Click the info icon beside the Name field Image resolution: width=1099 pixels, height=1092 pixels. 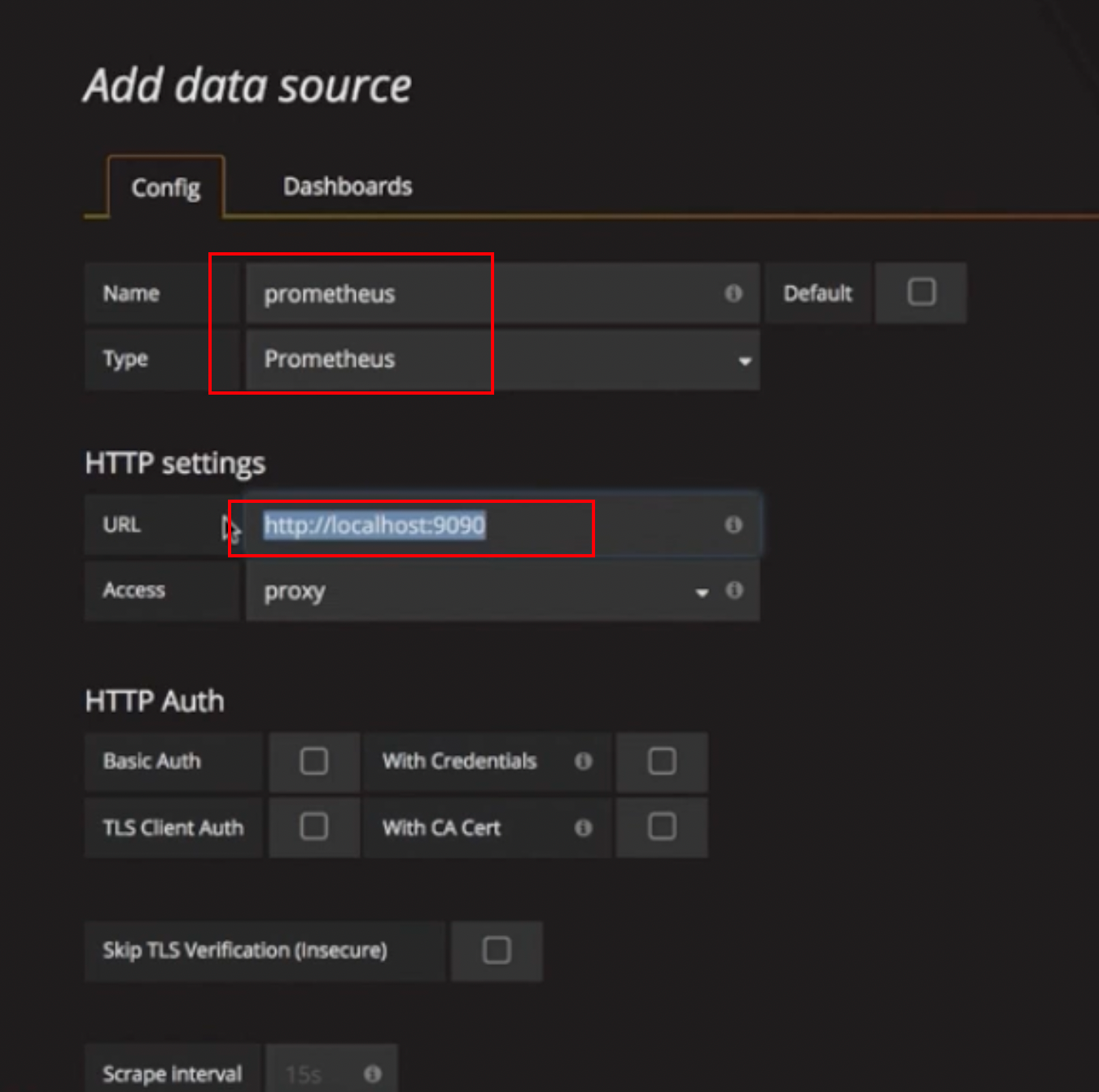pos(732,294)
